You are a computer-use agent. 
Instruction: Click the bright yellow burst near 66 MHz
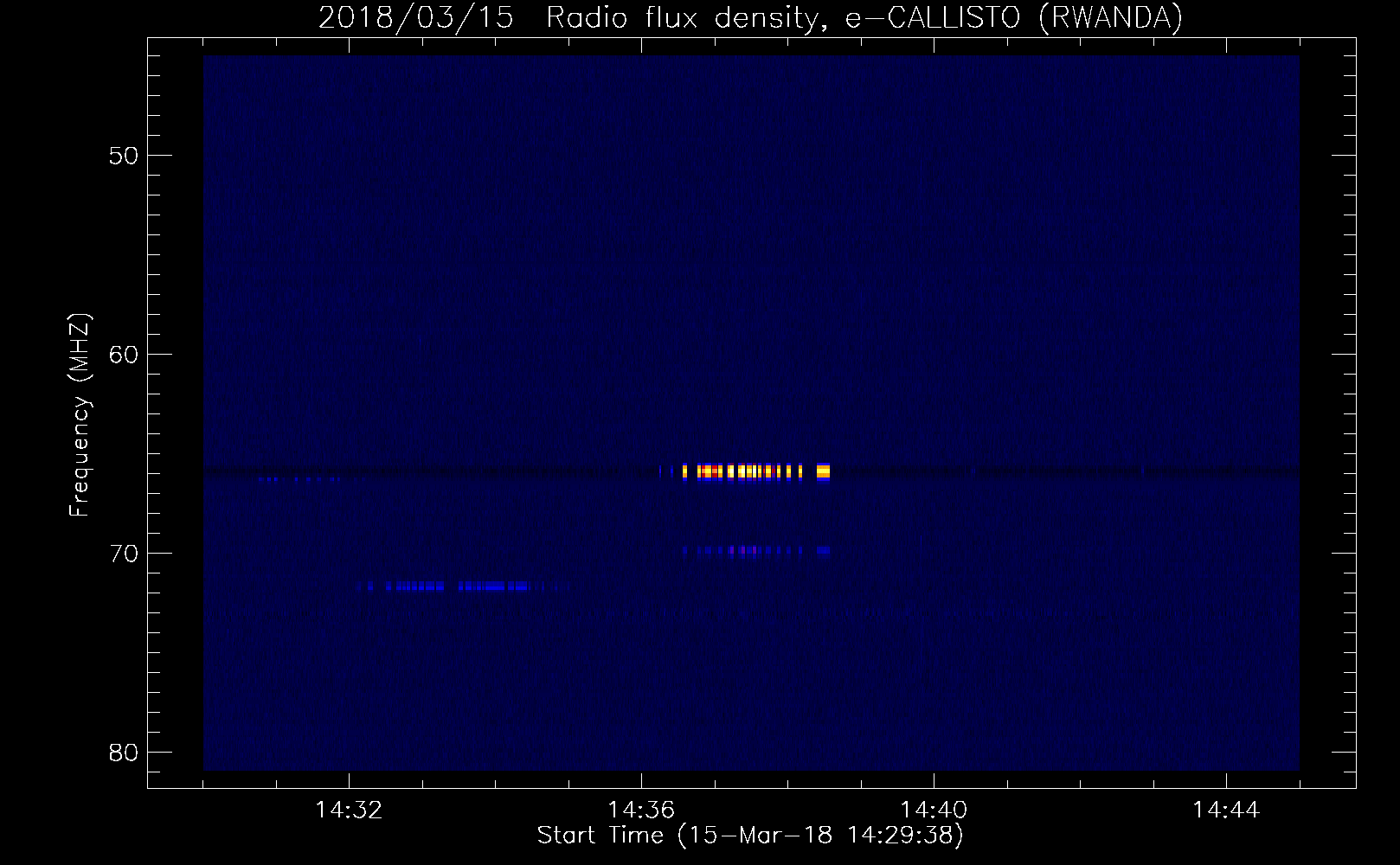(x=756, y=471)
